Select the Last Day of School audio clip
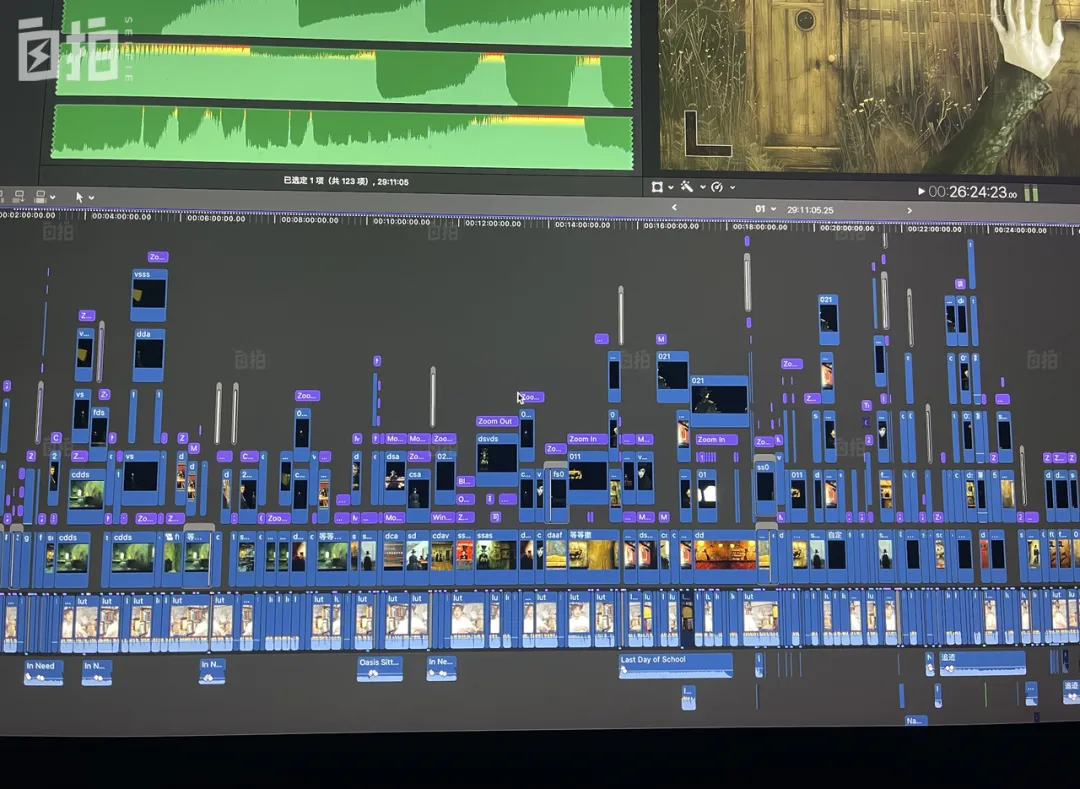 (x=675, y=666)
